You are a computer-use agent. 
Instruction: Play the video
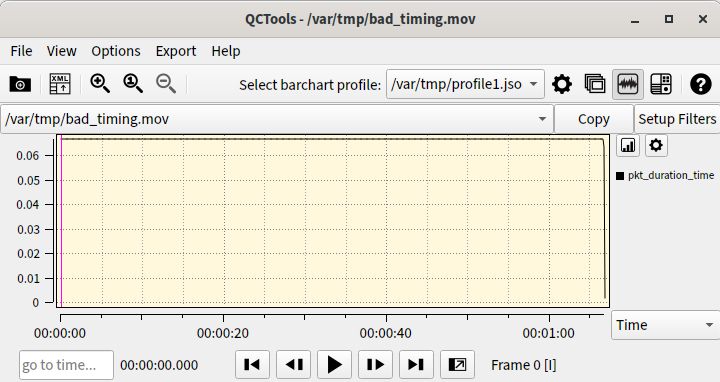coord(334,365)
